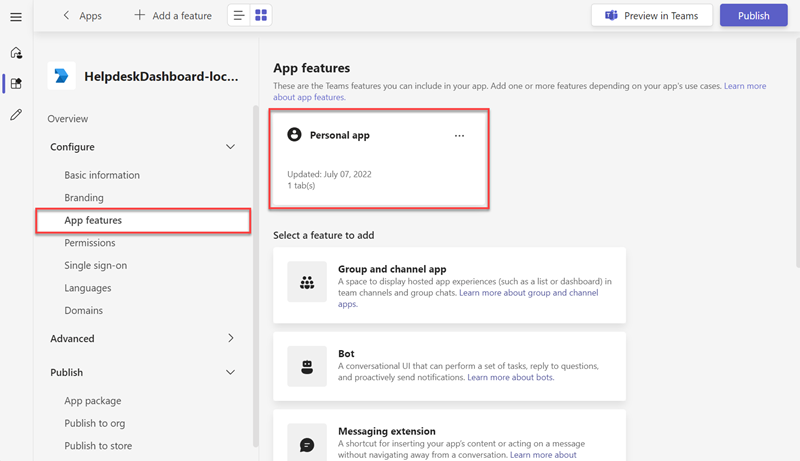Follow Learn more about bots link
Image resolution: width=800 pixels, height=461 pixels.
coord(511,377)
